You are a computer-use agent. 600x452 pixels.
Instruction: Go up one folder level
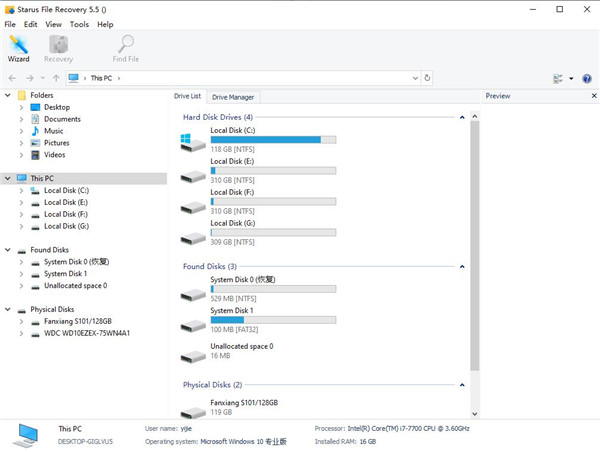click(56, 78)
